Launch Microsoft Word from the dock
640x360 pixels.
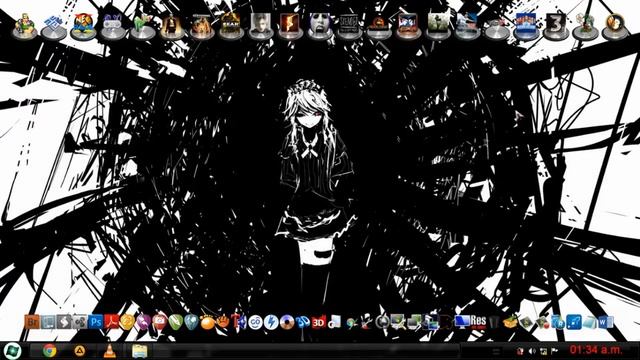point(606,322)
